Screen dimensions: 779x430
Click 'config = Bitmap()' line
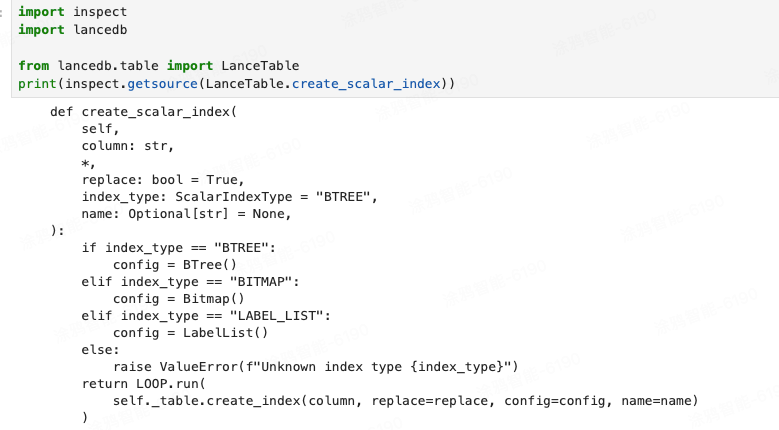pyautogui.click(x=179, y=299)
